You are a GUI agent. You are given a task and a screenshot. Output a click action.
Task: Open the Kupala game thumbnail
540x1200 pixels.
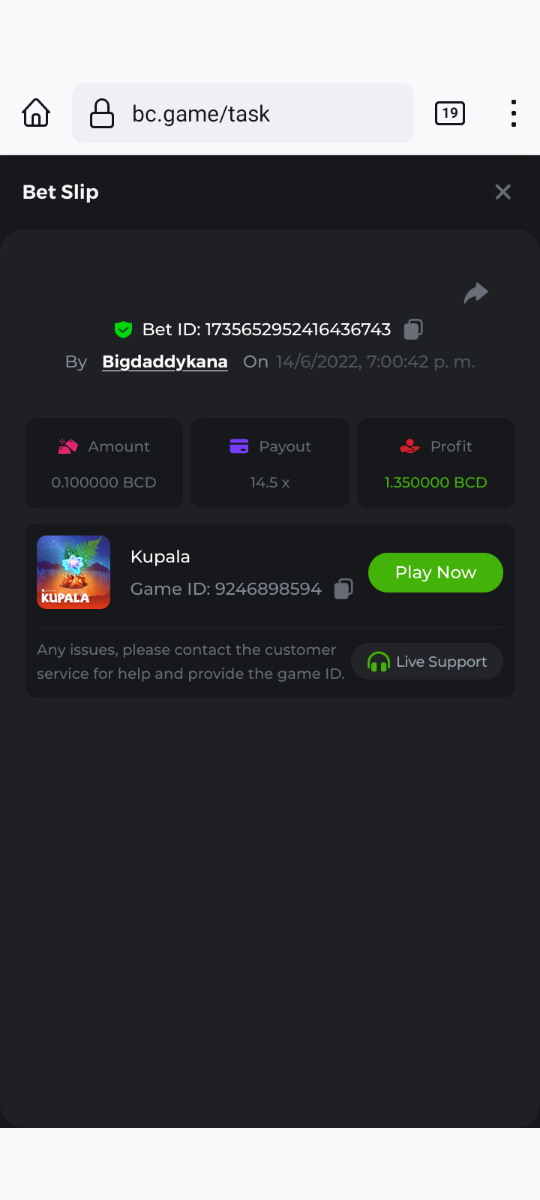coord(73,572)
